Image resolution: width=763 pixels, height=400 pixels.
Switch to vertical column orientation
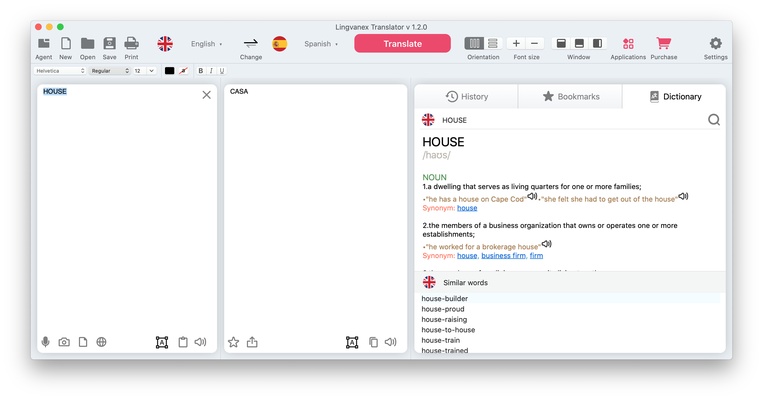point(474,43)
